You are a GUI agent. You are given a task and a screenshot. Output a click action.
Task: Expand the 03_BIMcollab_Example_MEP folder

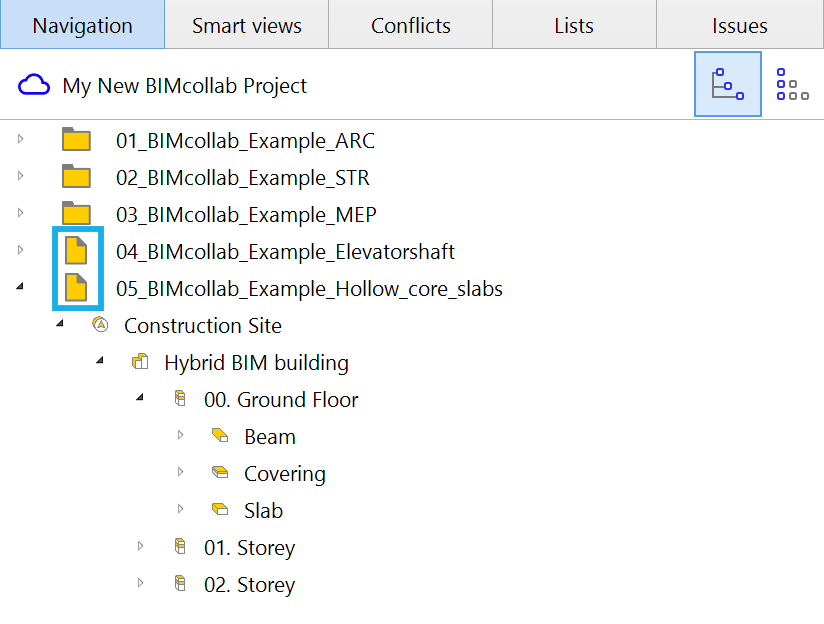click(x=20, y=213)
